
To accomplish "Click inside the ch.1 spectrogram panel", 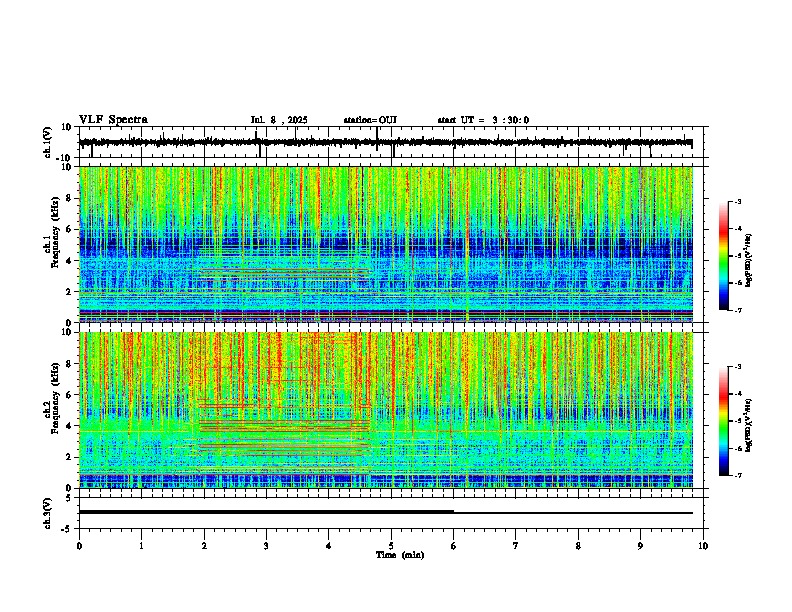I will (x=386, y=244).
